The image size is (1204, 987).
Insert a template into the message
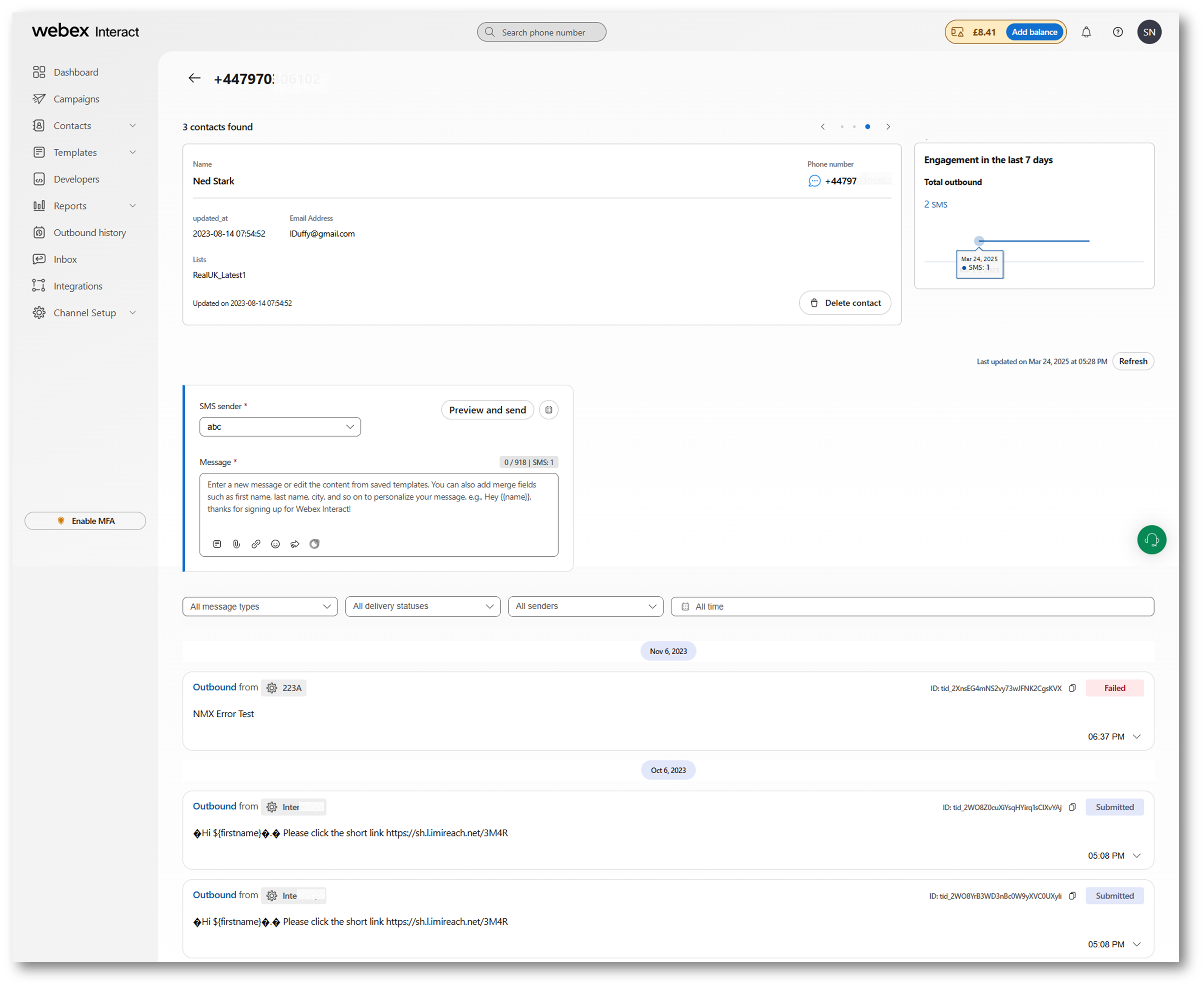coord(217,544)
